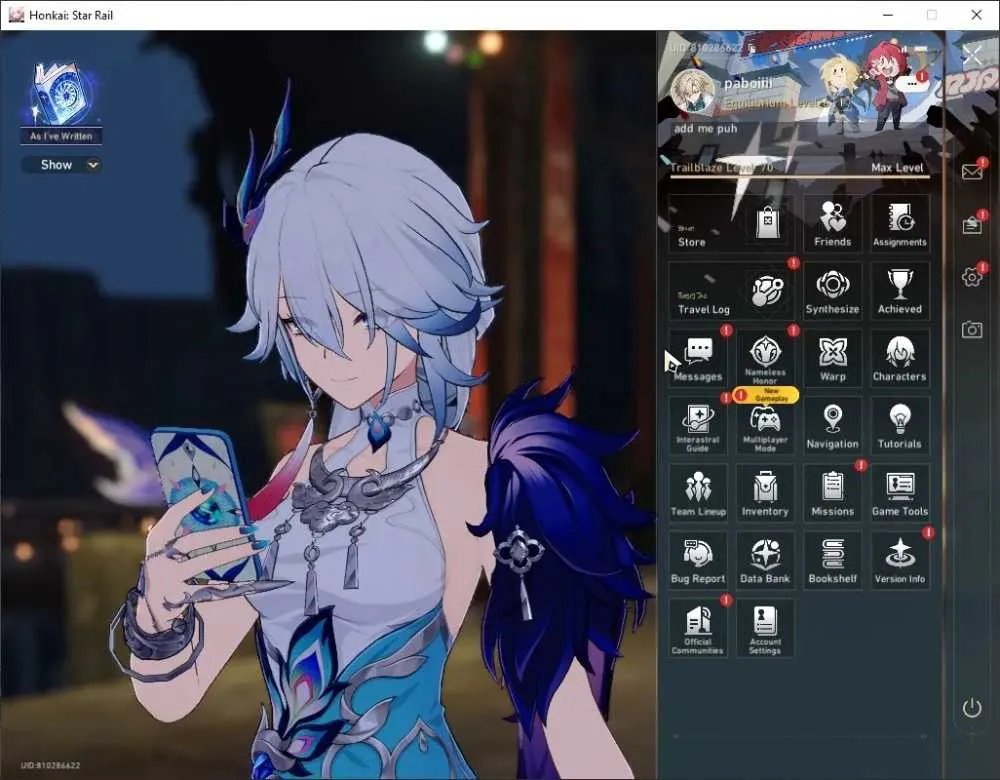The height and width of the screenshot is (780, 1000).
Task: Open the Friends panel
Action: [x=832, y=223]
